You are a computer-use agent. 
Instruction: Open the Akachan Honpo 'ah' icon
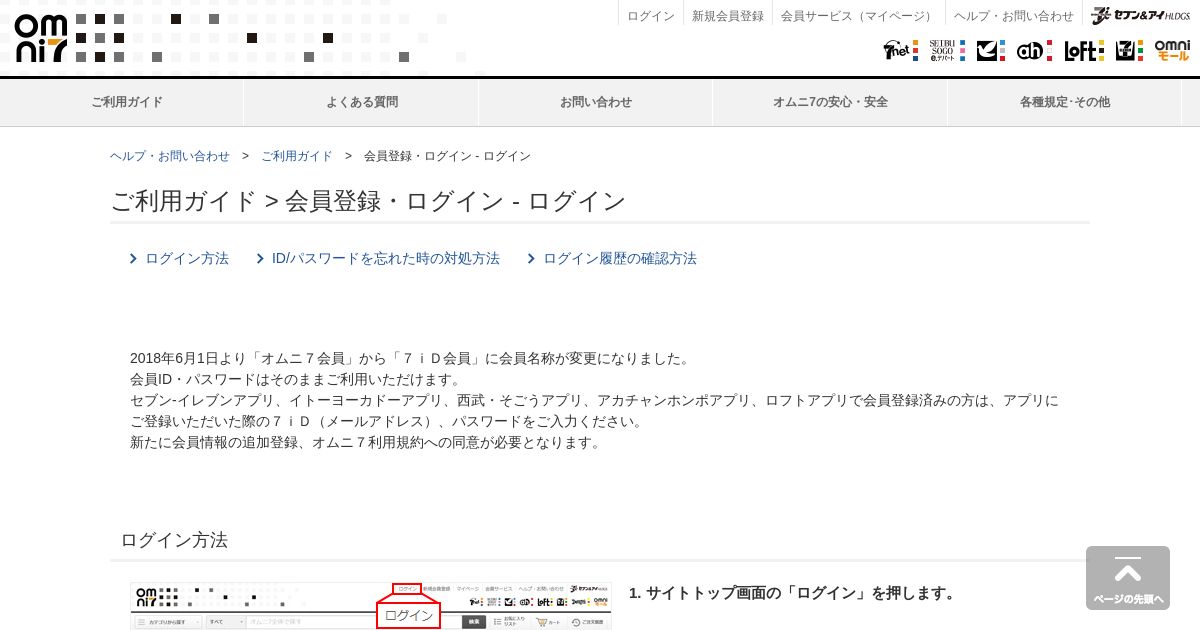[1034, 50]
